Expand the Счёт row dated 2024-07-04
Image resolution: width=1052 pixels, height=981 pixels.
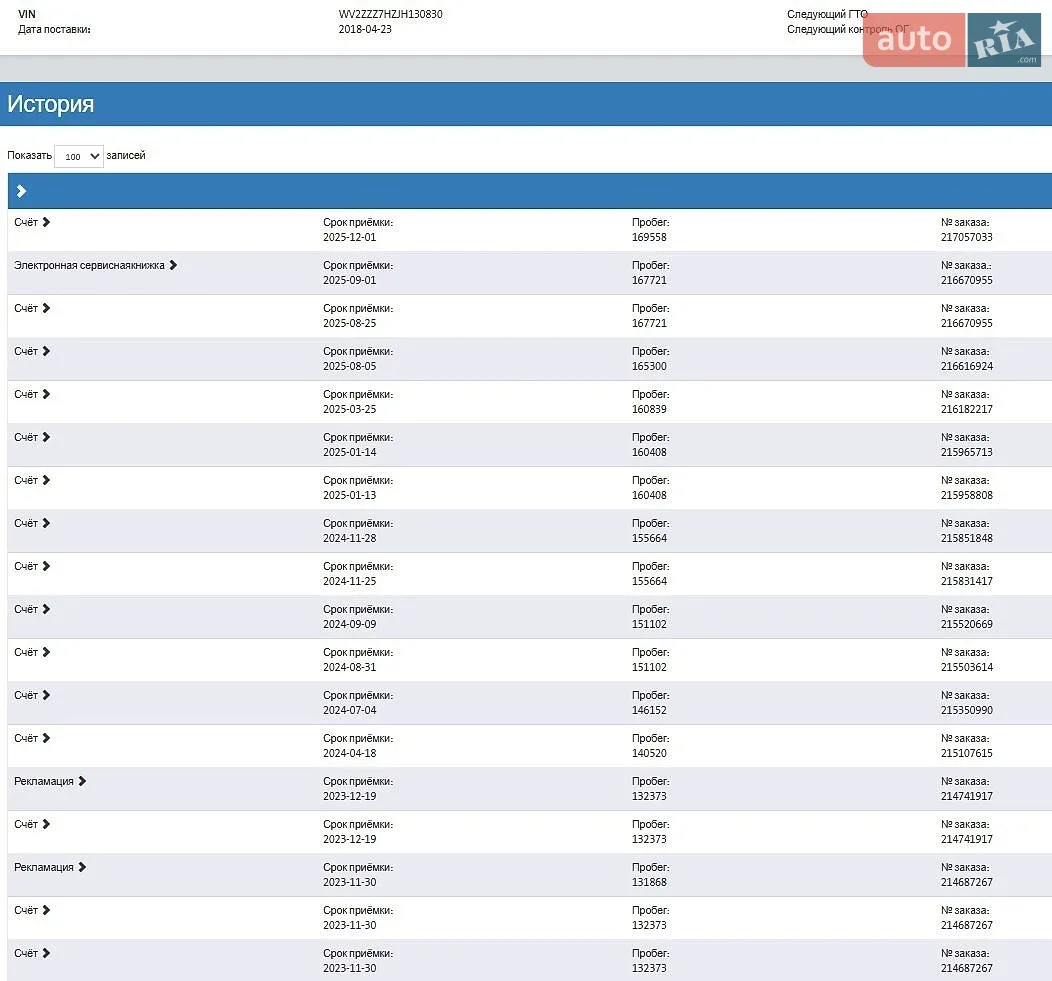pyautogui.click(x=32, y=694)
